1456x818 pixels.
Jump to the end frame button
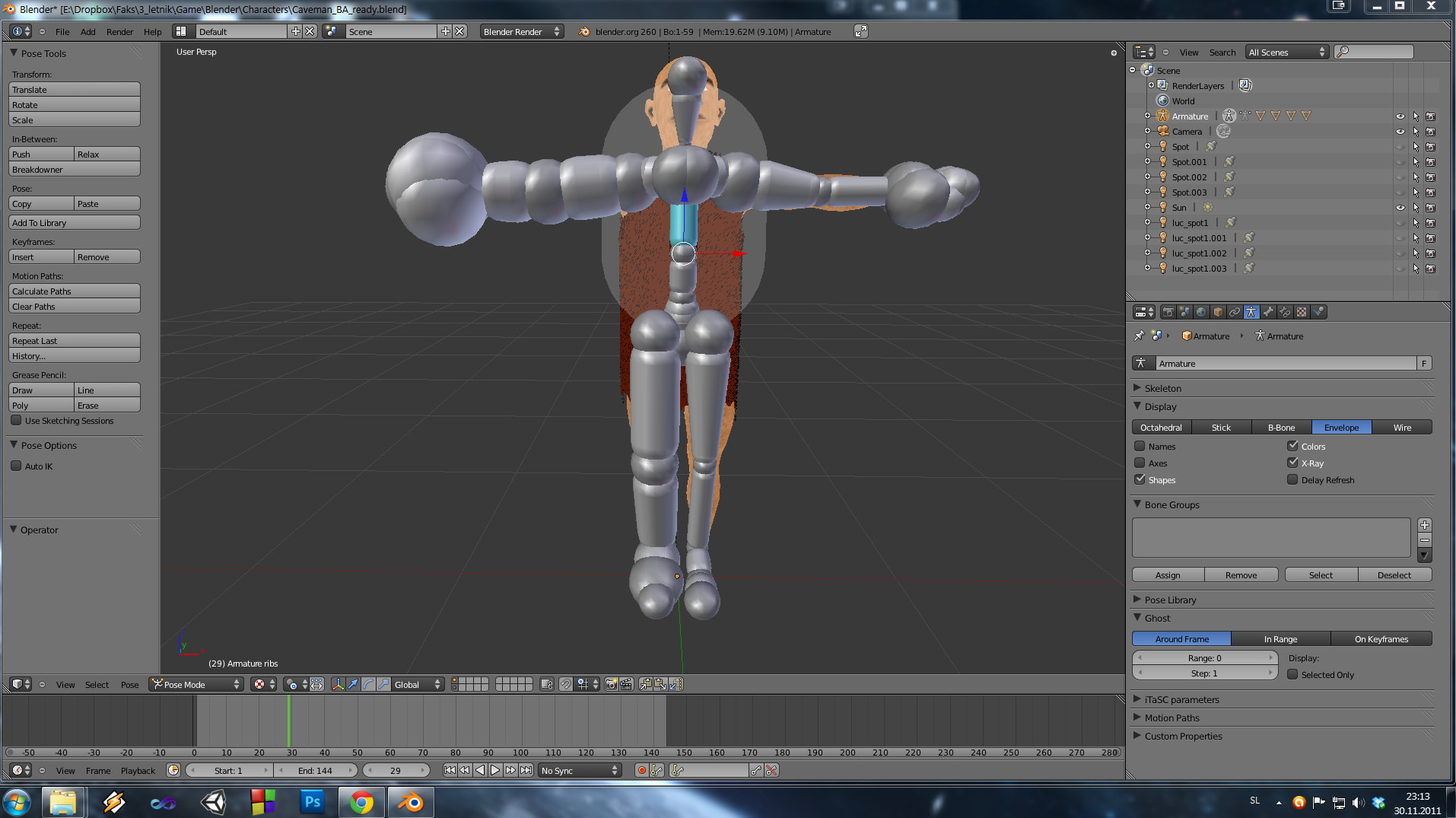point(526,770)
